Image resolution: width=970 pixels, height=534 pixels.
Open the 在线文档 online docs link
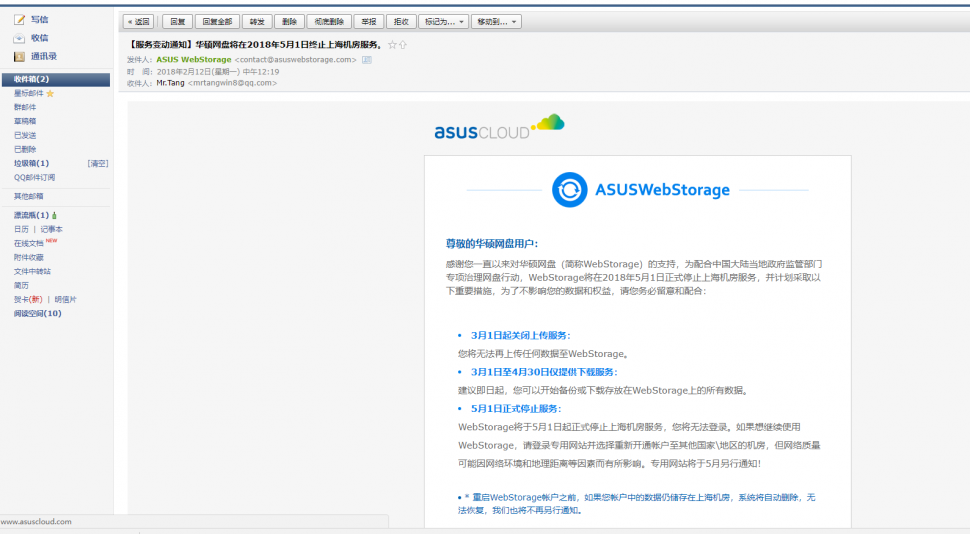[28, 243]
